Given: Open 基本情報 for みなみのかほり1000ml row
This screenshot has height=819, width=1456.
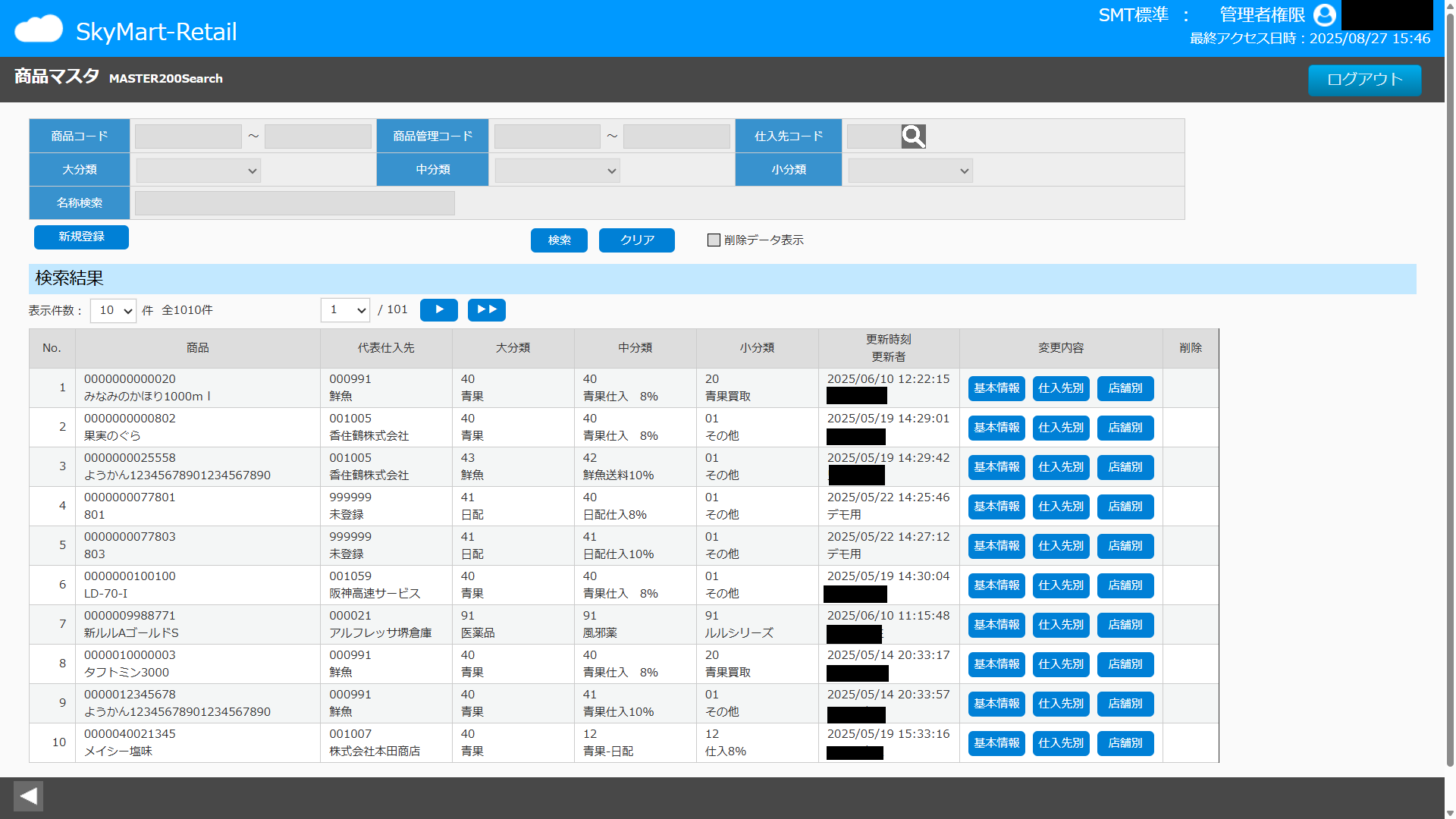Looking at the screenshot, I should (996, 388).
